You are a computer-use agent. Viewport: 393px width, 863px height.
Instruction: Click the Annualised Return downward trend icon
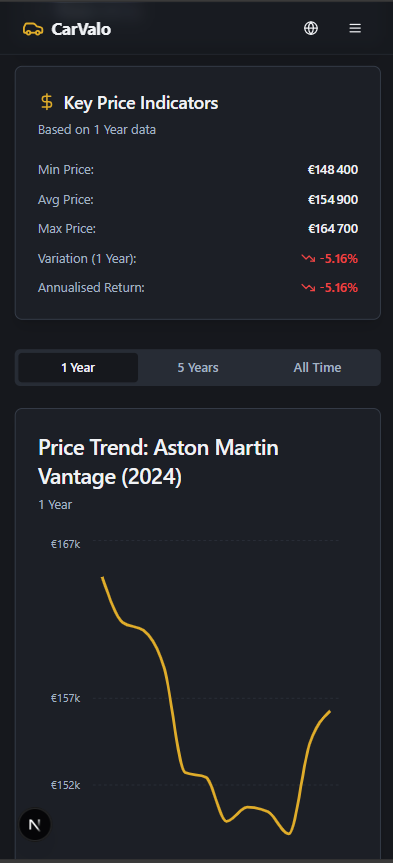pyautogui.click(x=308, y=287)
